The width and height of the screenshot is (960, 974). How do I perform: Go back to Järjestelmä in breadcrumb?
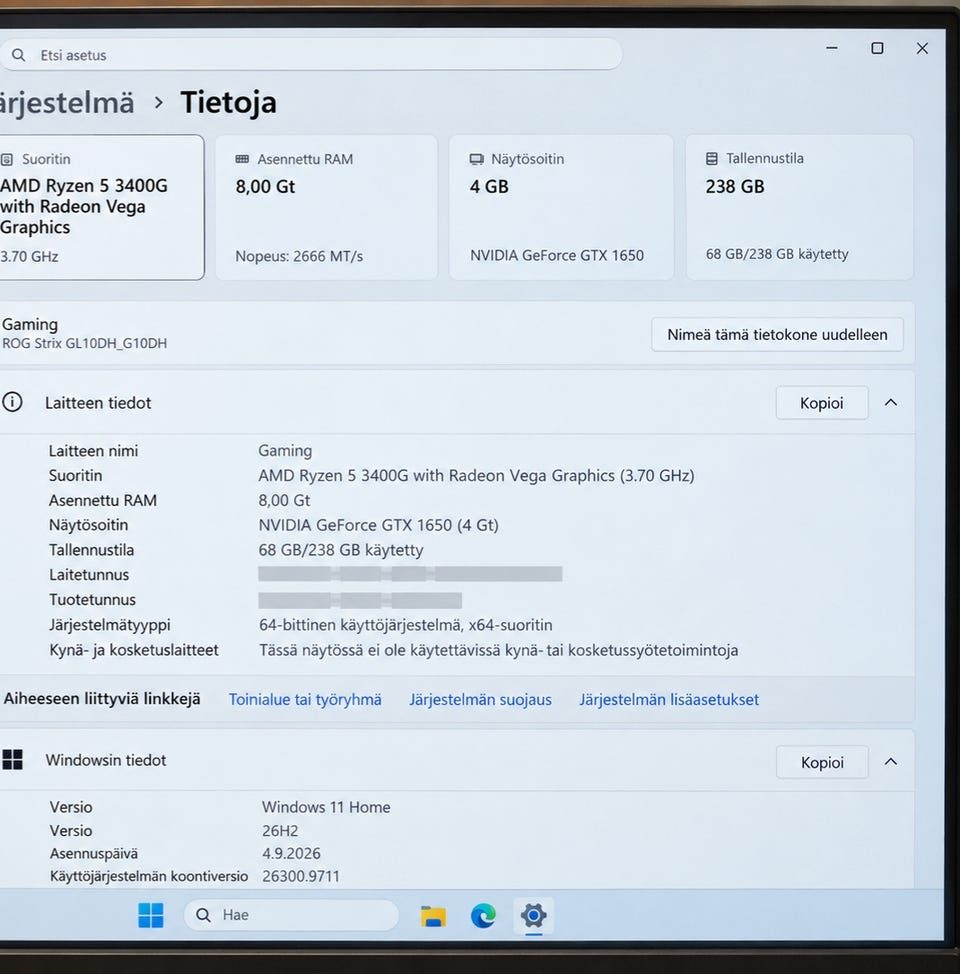click(67, 102)
